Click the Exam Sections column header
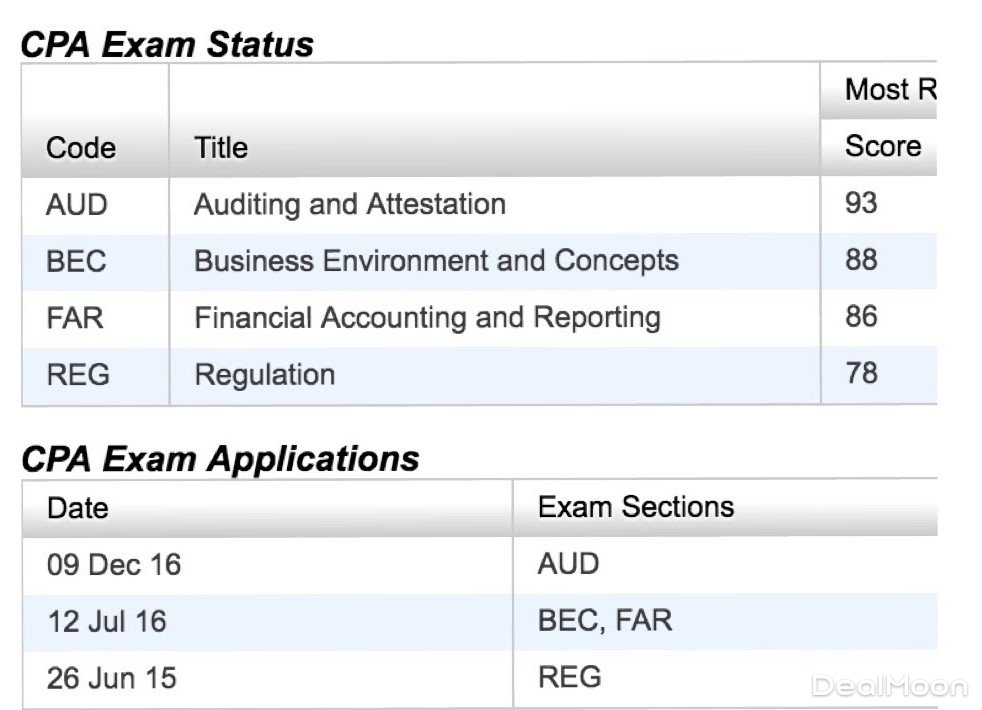This screenshot has height=710, width=982. pos(636,507)
